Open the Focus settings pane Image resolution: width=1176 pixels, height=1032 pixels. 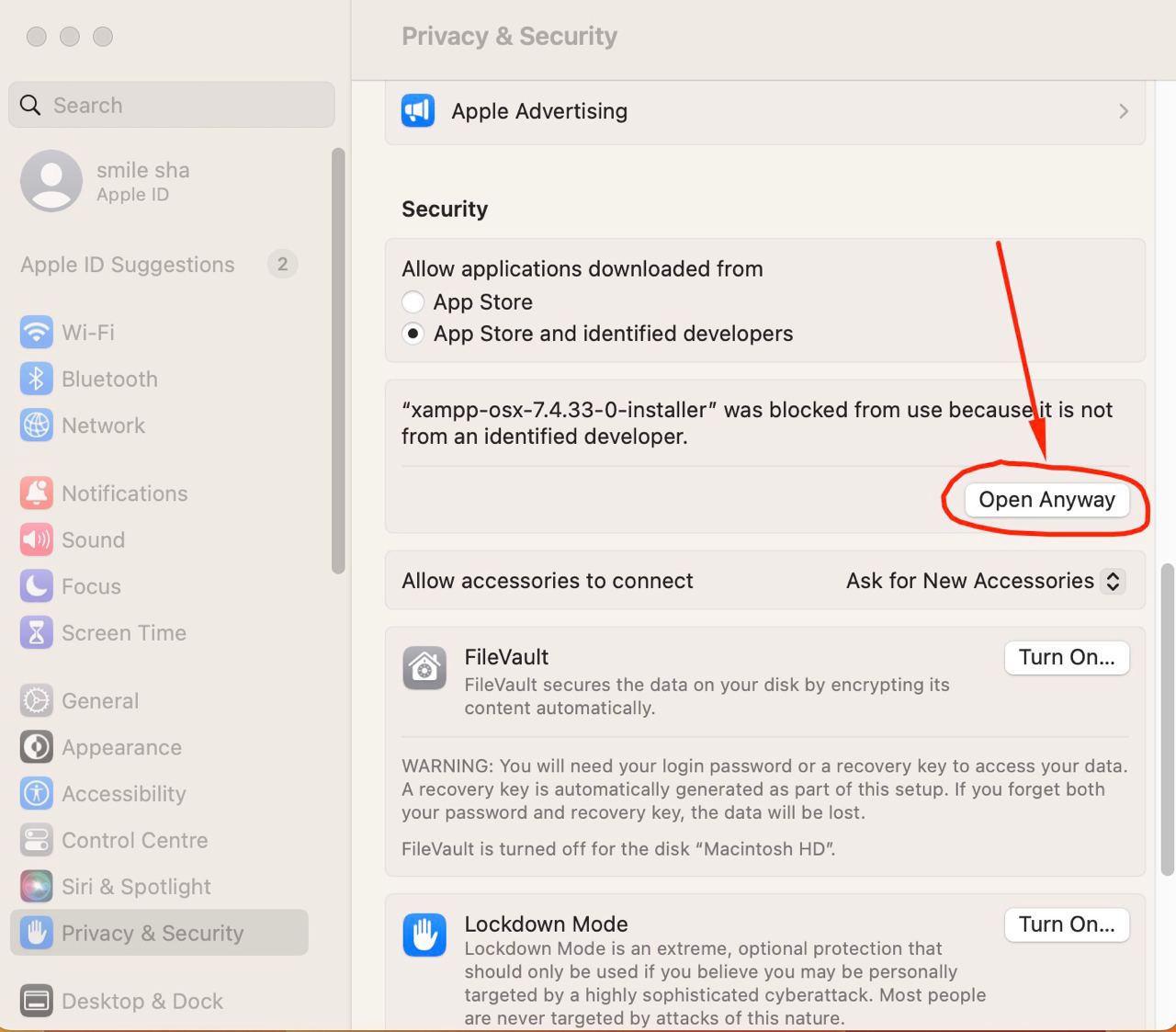(x=159, y=586)
